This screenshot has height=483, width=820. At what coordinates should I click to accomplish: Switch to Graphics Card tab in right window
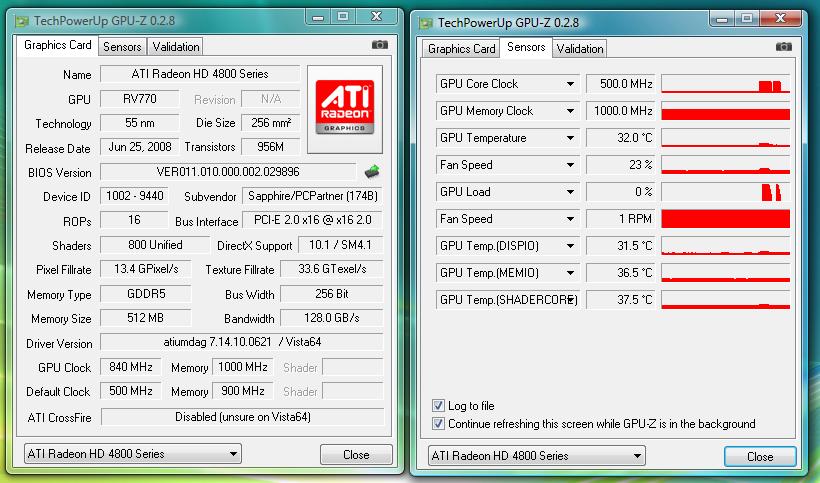point(461,49)
